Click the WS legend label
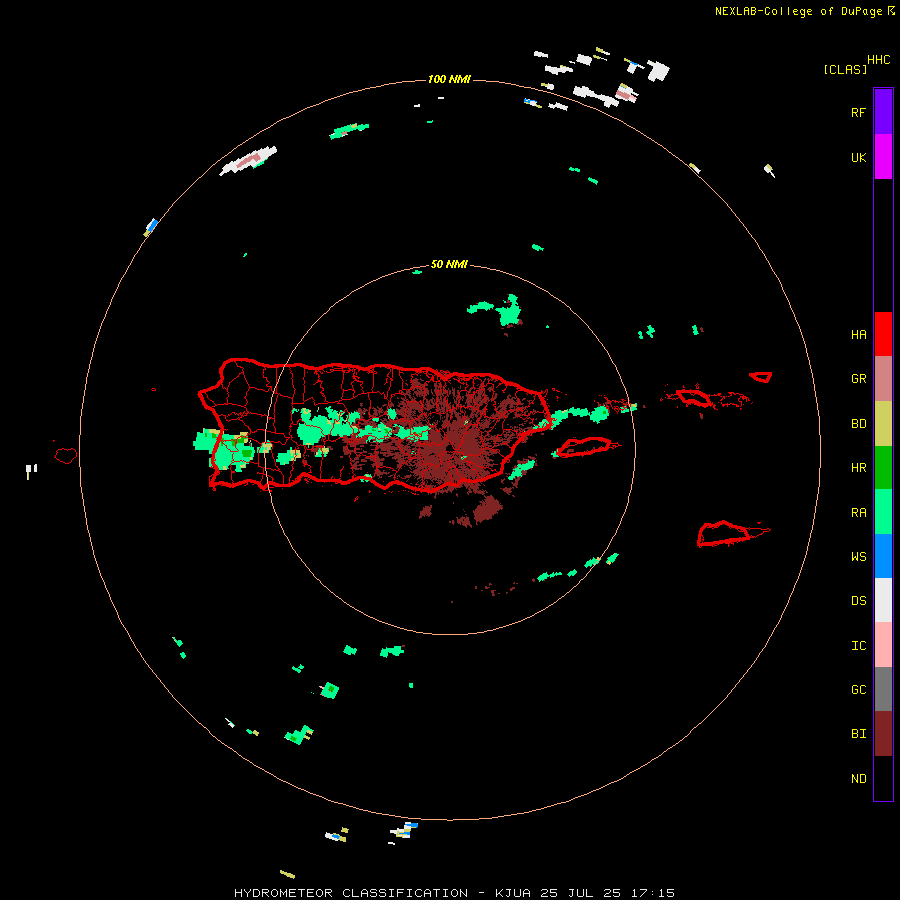This screenshot has width=900, height=900. 858,557
